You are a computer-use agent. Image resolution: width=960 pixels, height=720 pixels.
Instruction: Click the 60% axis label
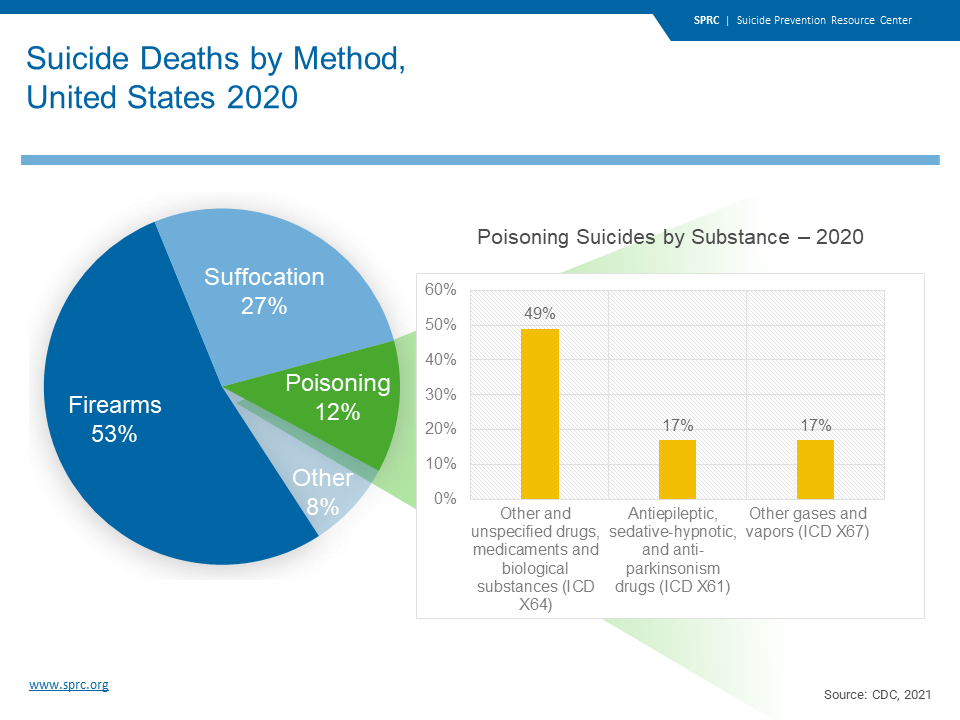[441, 289]
